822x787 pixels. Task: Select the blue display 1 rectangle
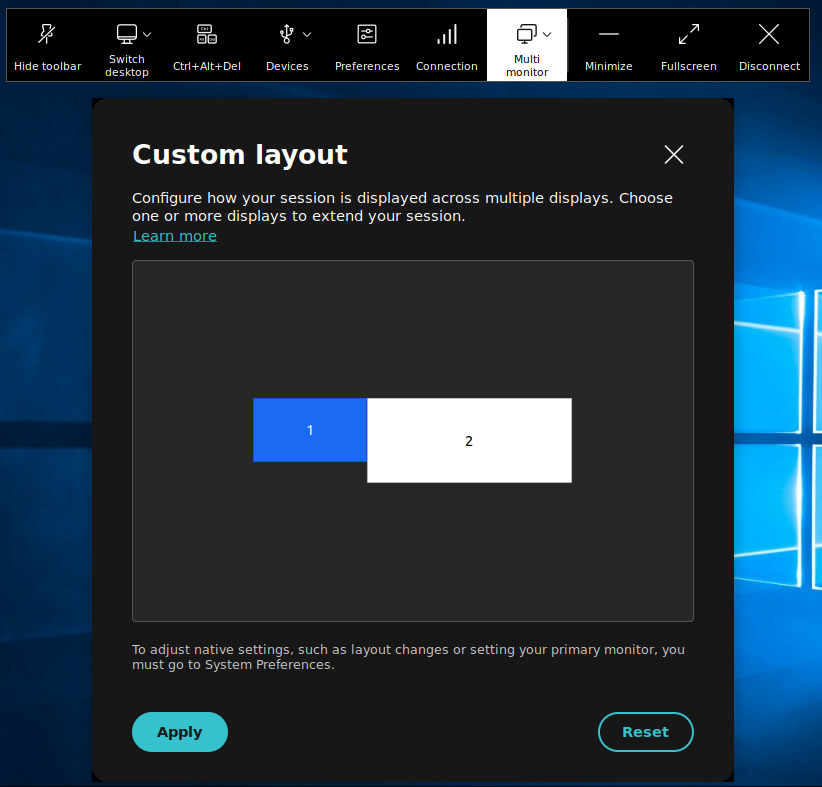(x=310, y=430)
